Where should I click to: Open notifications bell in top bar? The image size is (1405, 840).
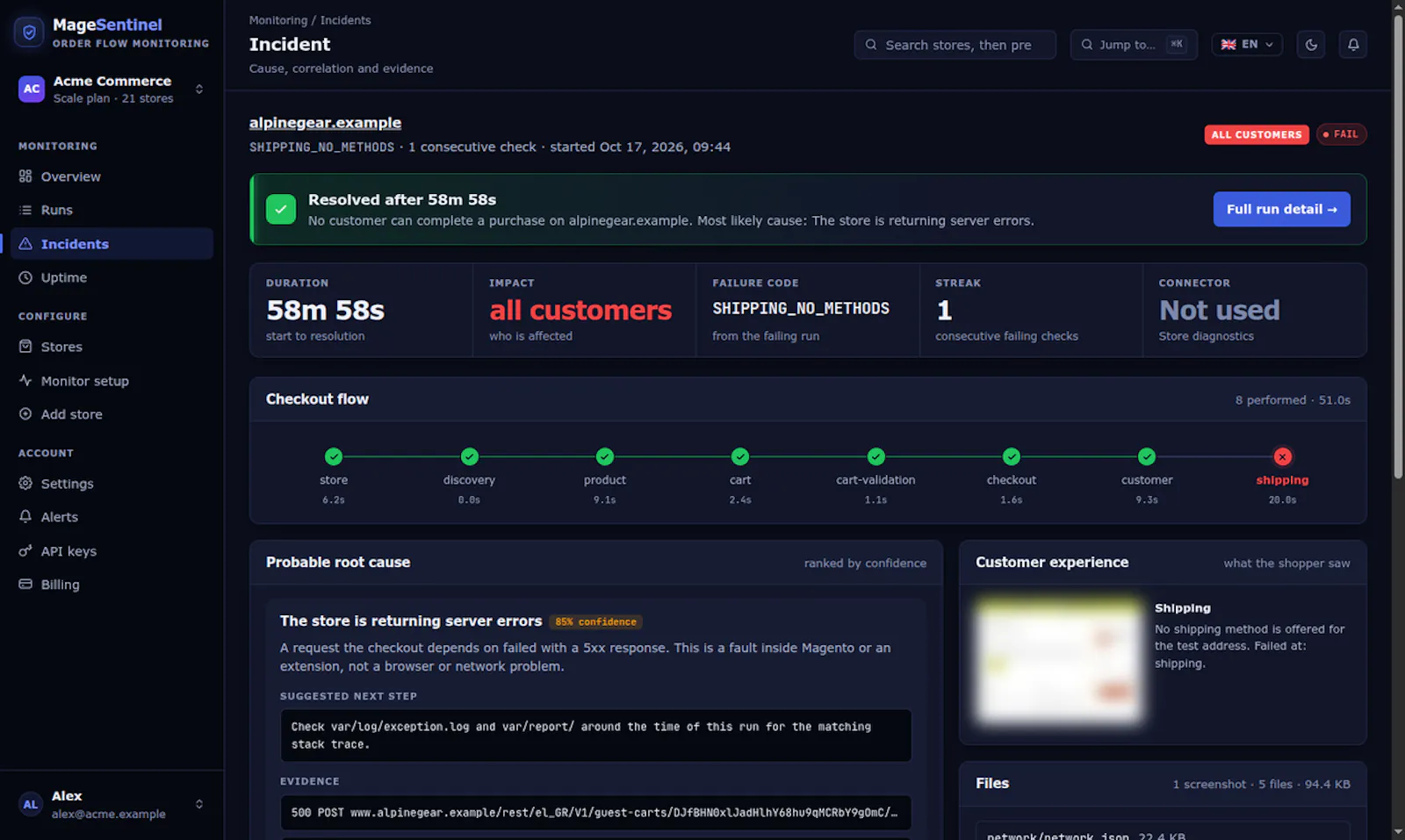click(x=1353, y=45)
